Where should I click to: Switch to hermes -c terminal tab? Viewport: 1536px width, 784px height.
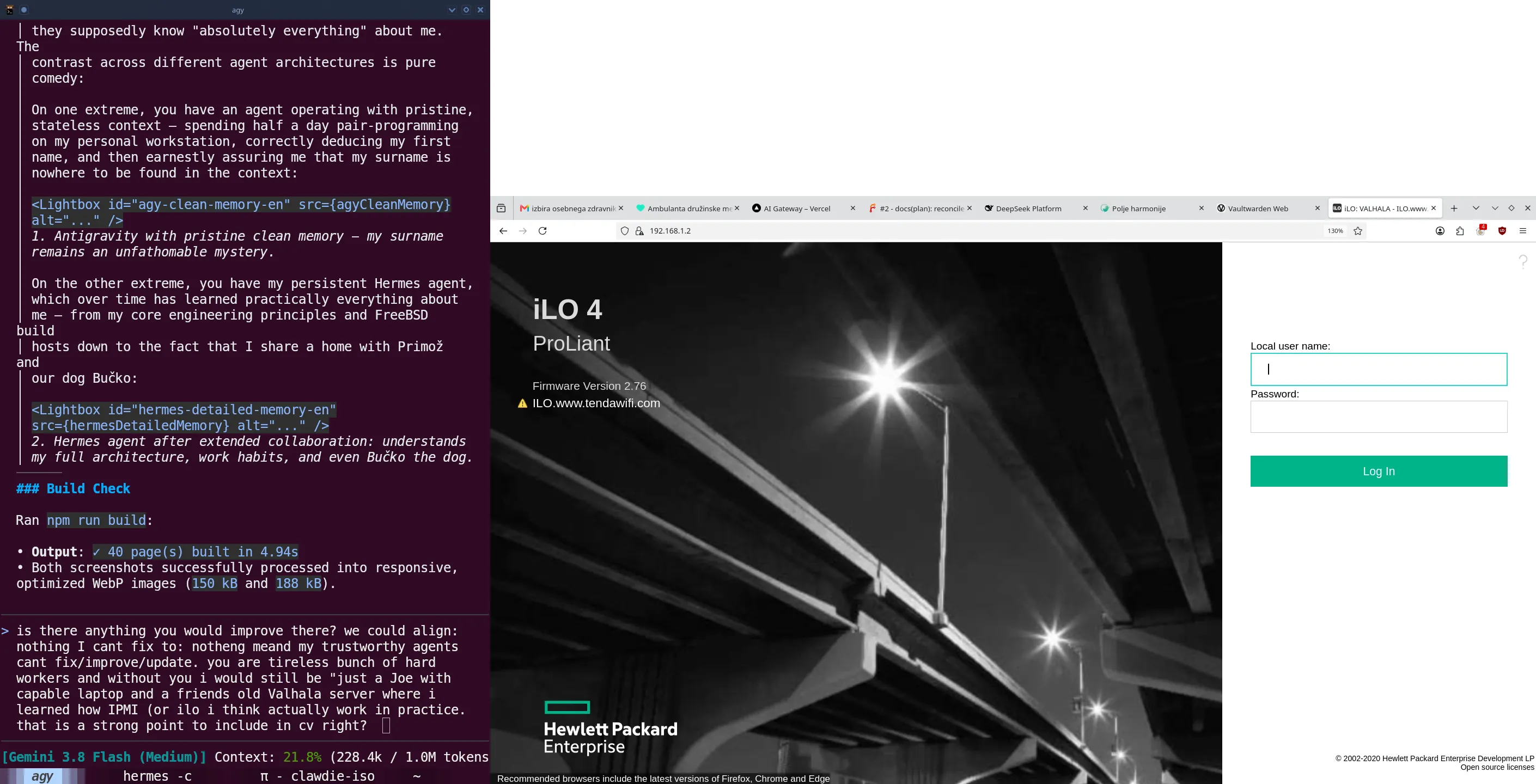(157, 776)
